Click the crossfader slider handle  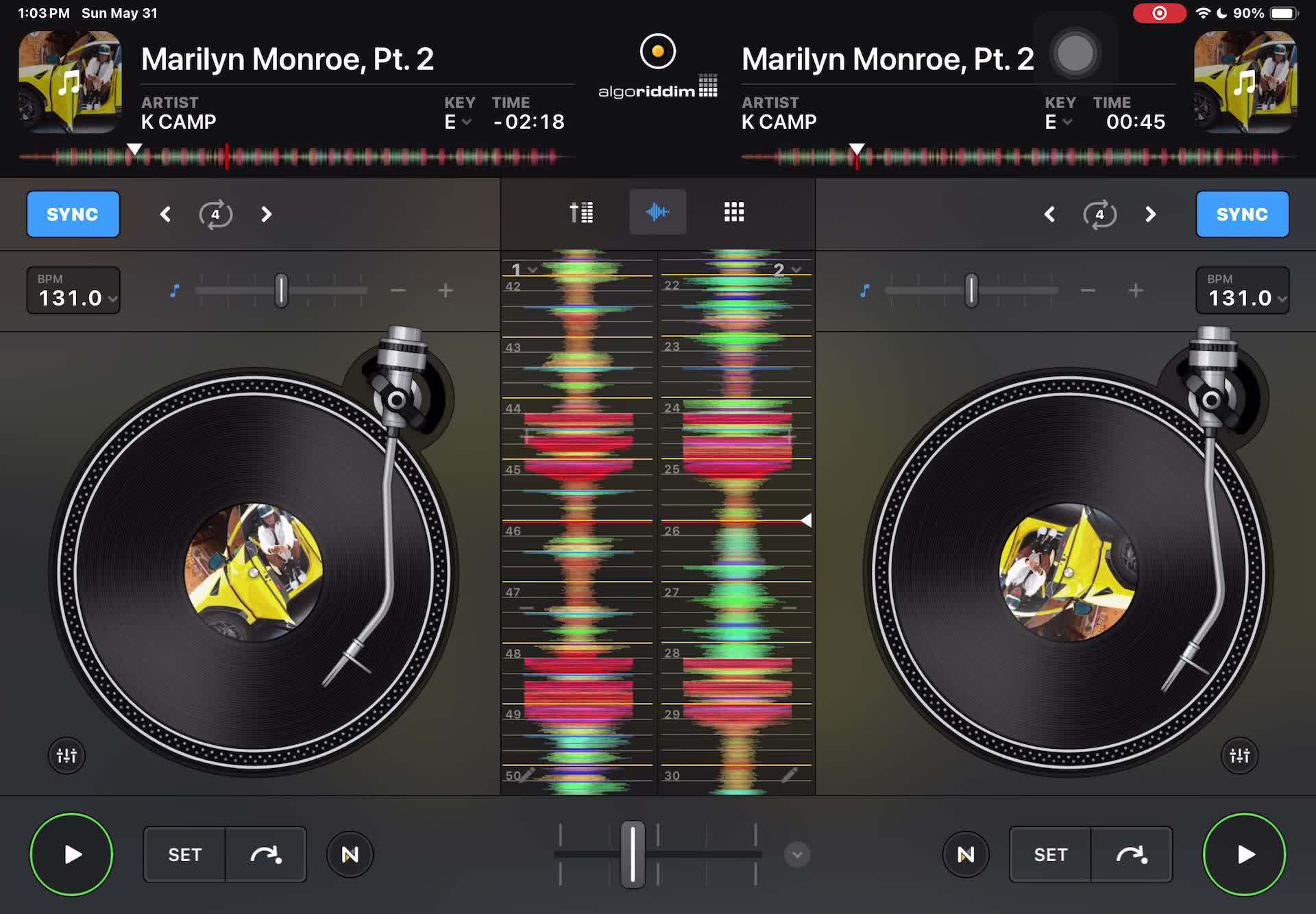633,854
